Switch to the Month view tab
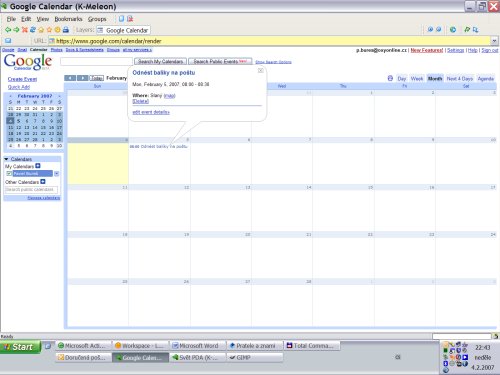The height and width of the screenshot is (375, 500). (435, 79)
